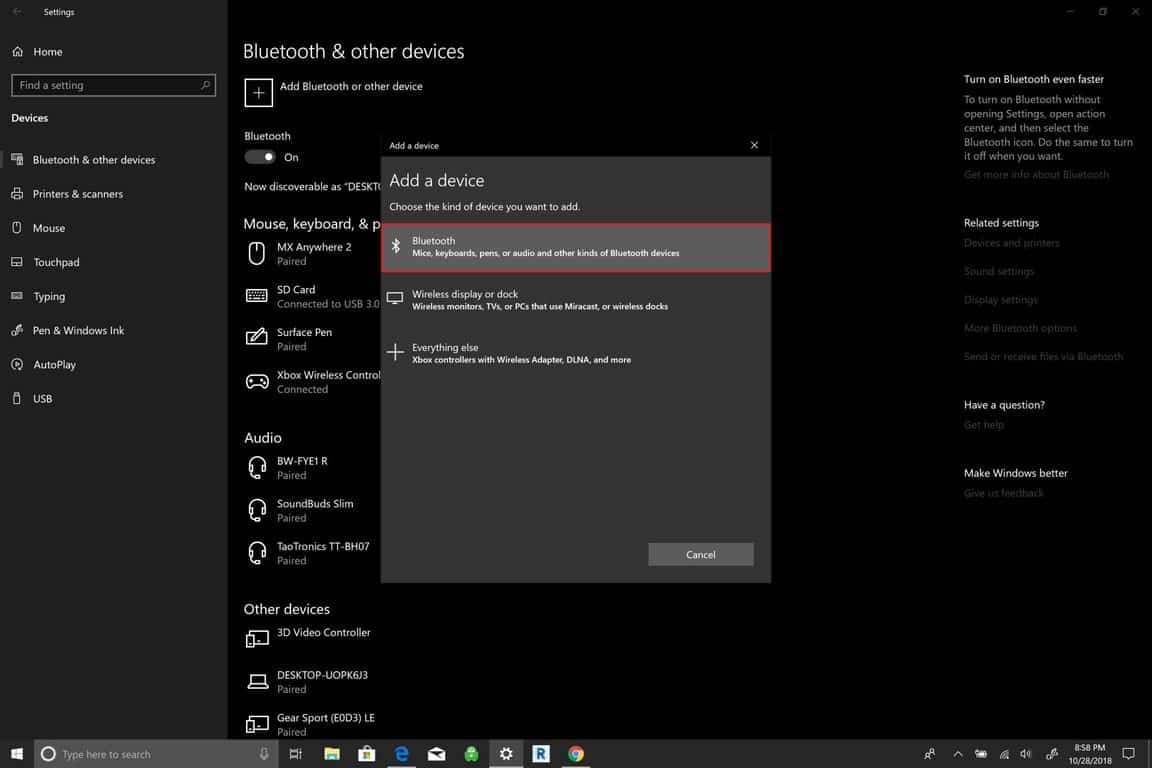Select the Surface Pen device name

(x=304, y=332)
